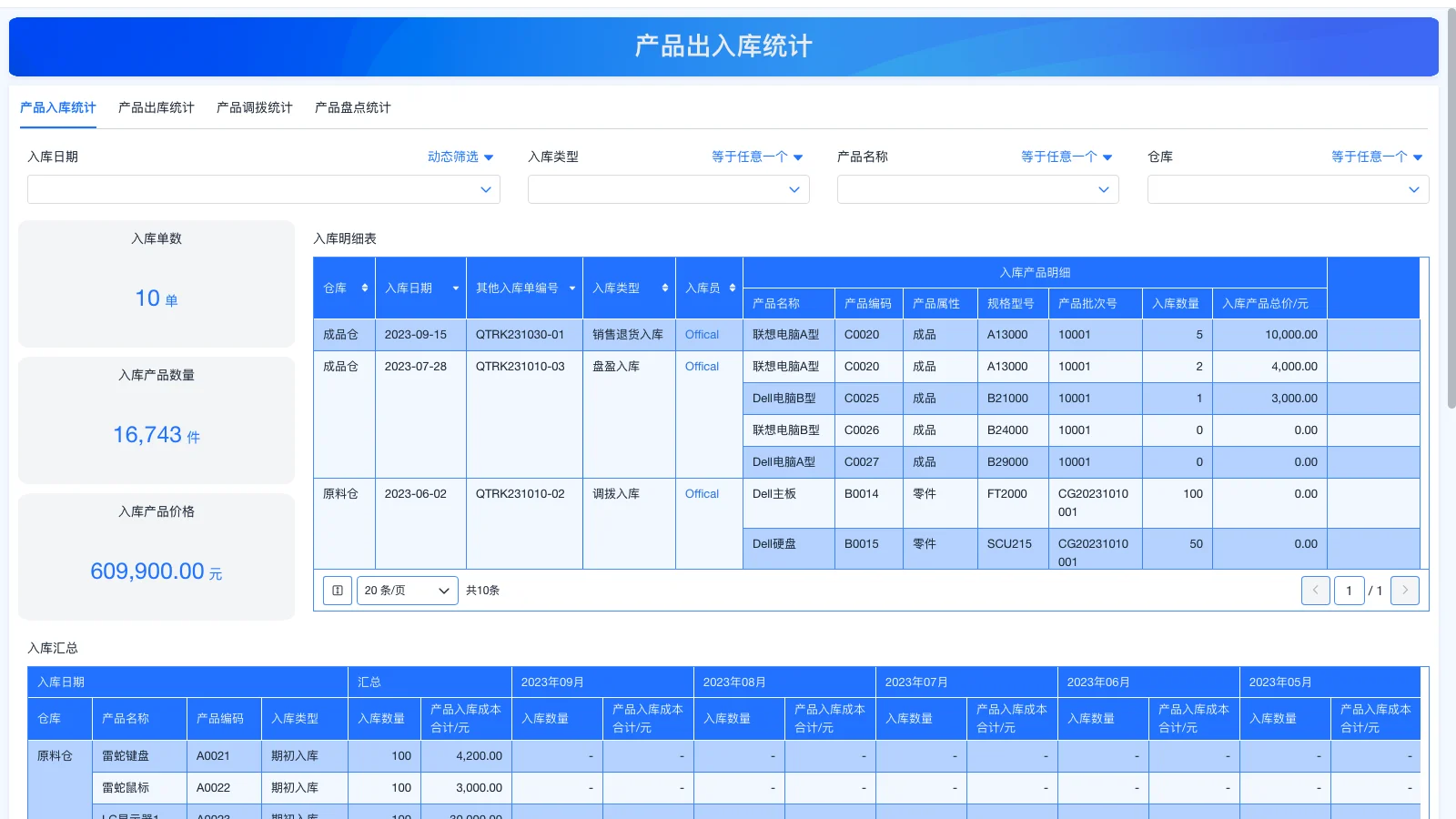Open the 产品名称 selection combo box
The image size is (1456, 819).
[x=977, y=189]
